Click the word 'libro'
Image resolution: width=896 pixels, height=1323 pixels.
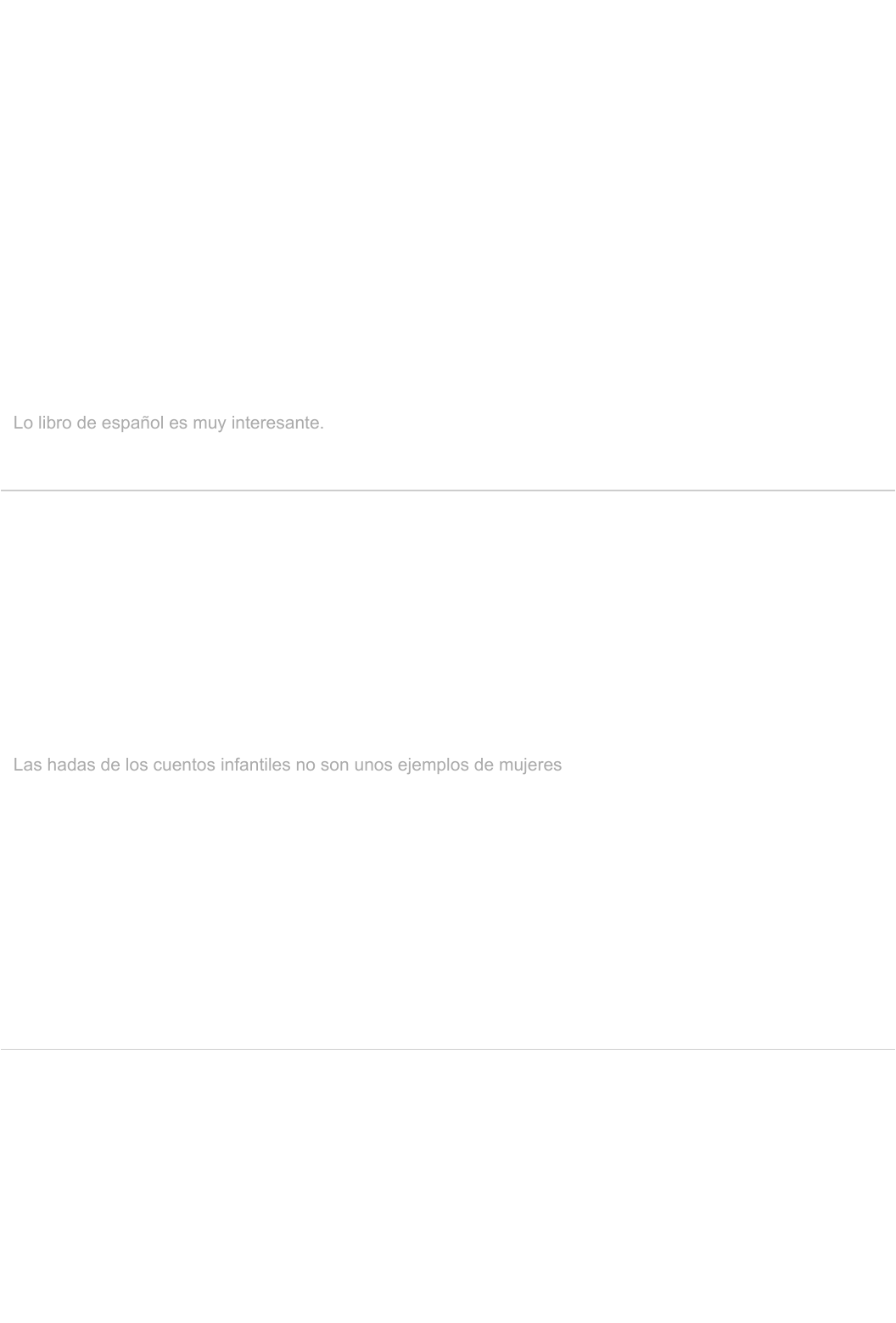(x=54, y=423)
